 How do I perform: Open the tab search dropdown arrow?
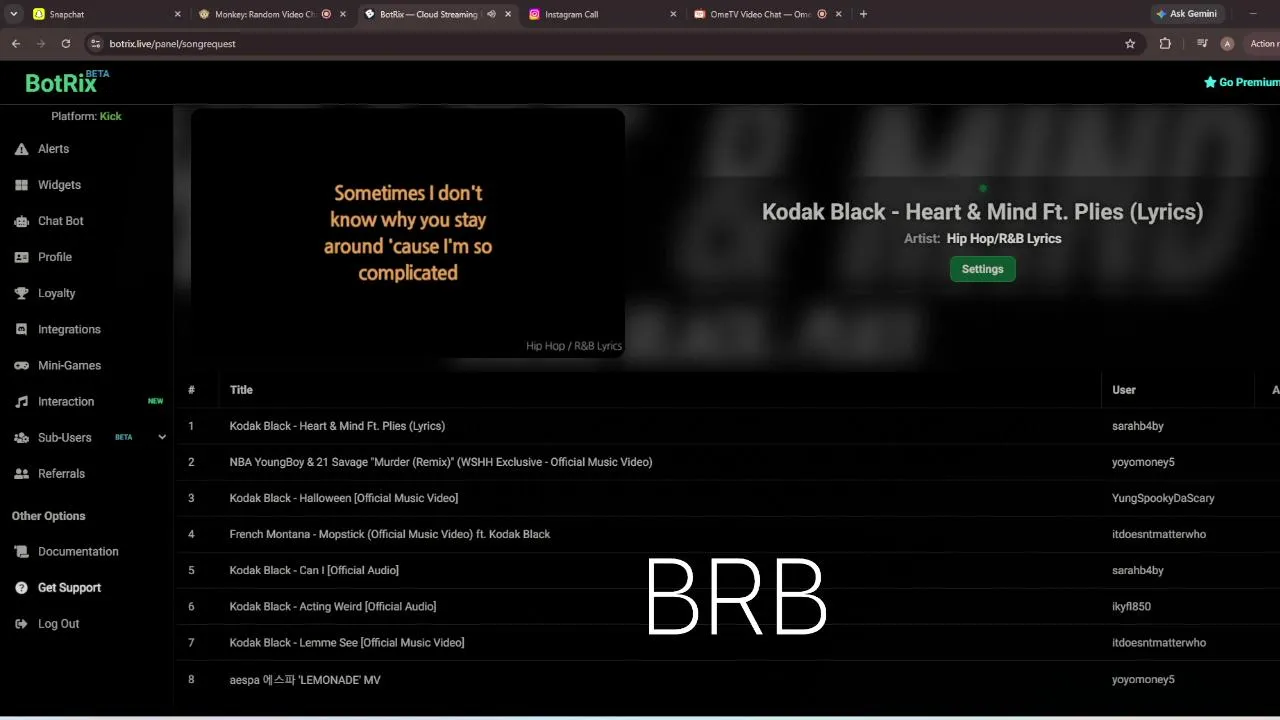point(13,14)
